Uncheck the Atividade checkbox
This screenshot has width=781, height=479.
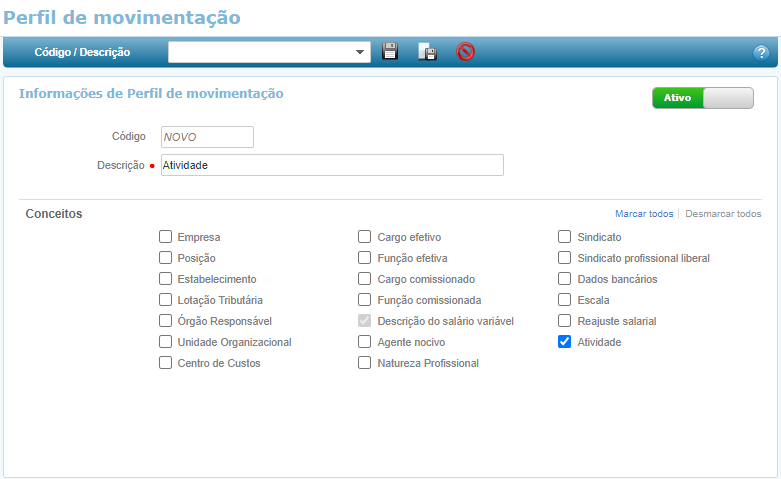[x=565, y=342]
